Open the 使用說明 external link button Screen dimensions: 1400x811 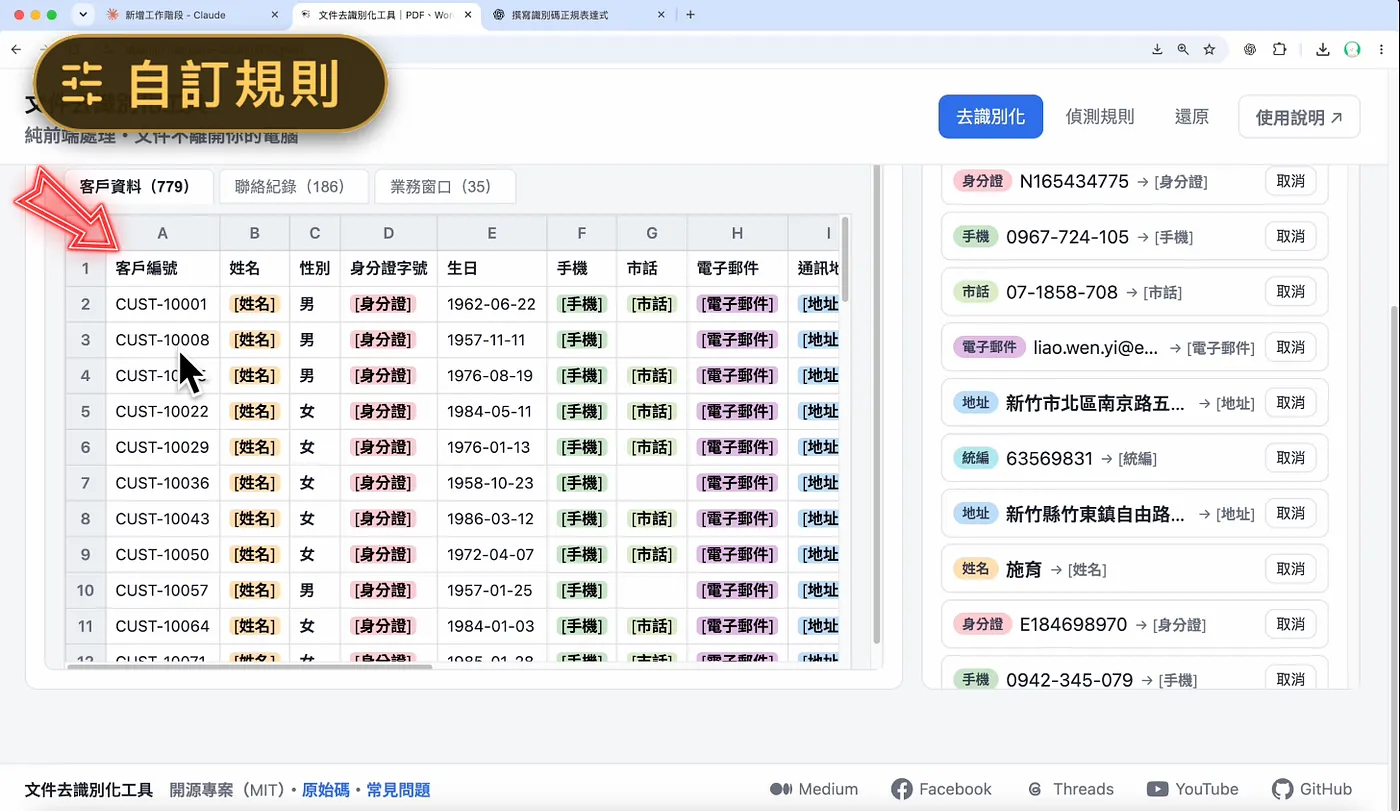1298,117
